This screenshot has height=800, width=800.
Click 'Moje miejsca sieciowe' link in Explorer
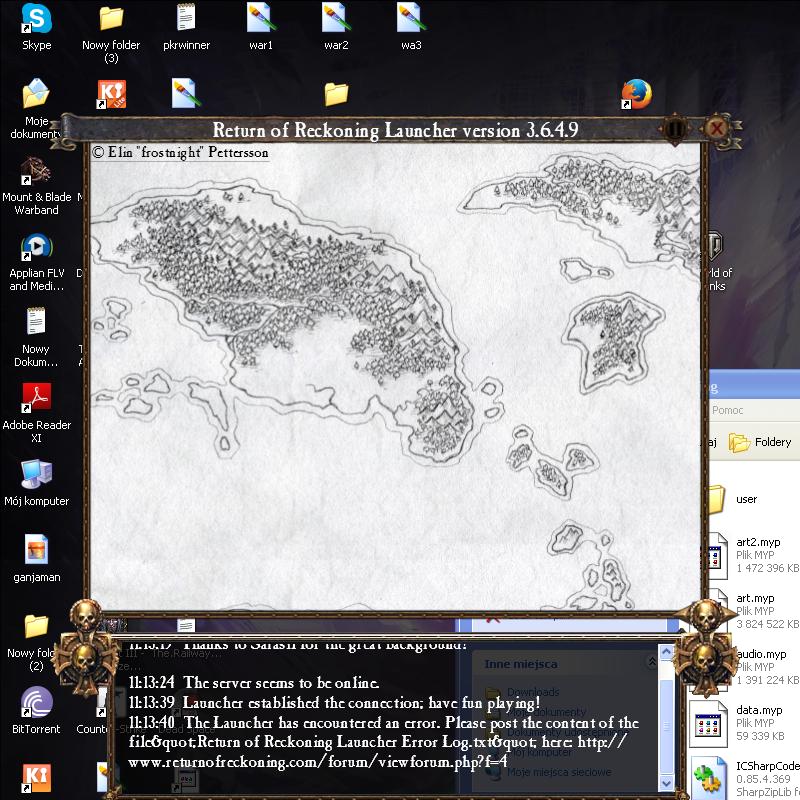pos(558,772)
